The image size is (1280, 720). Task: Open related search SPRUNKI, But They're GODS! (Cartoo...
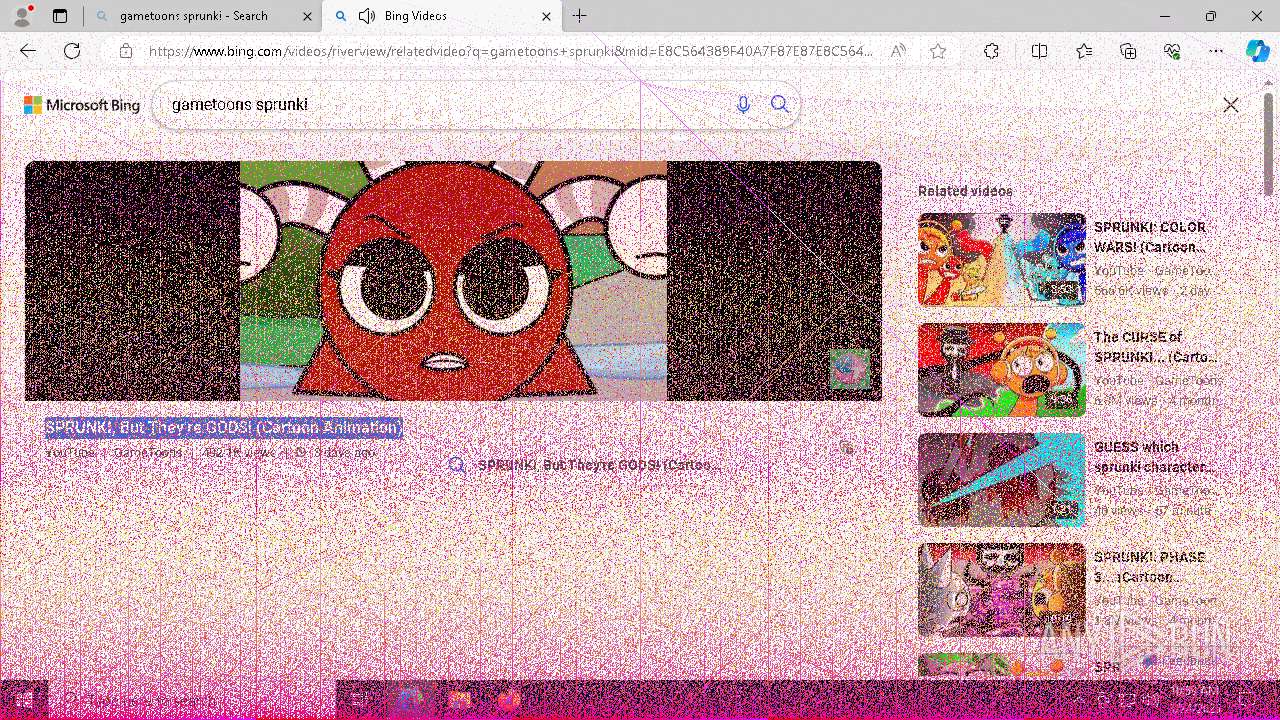[599, 465]
